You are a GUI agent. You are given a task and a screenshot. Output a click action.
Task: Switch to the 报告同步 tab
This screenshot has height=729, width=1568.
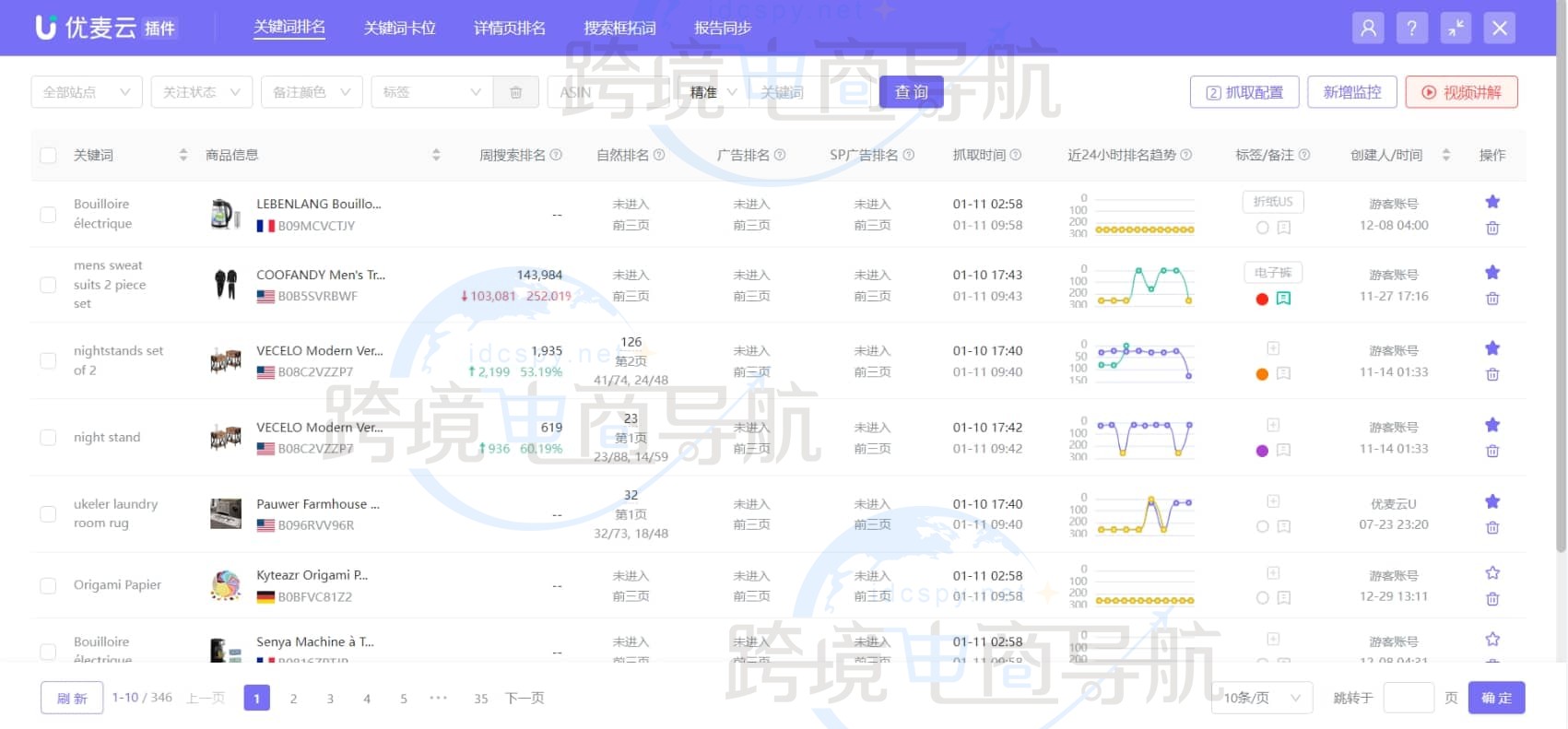tap(723, 28)
